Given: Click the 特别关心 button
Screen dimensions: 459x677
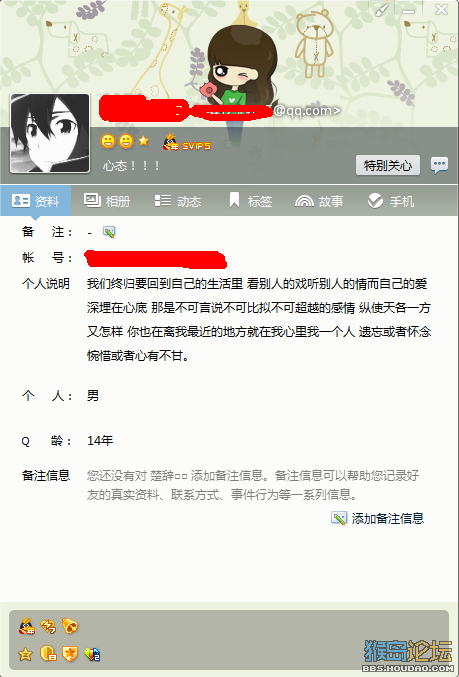Looking at the screenshot, I should point(388,165).
